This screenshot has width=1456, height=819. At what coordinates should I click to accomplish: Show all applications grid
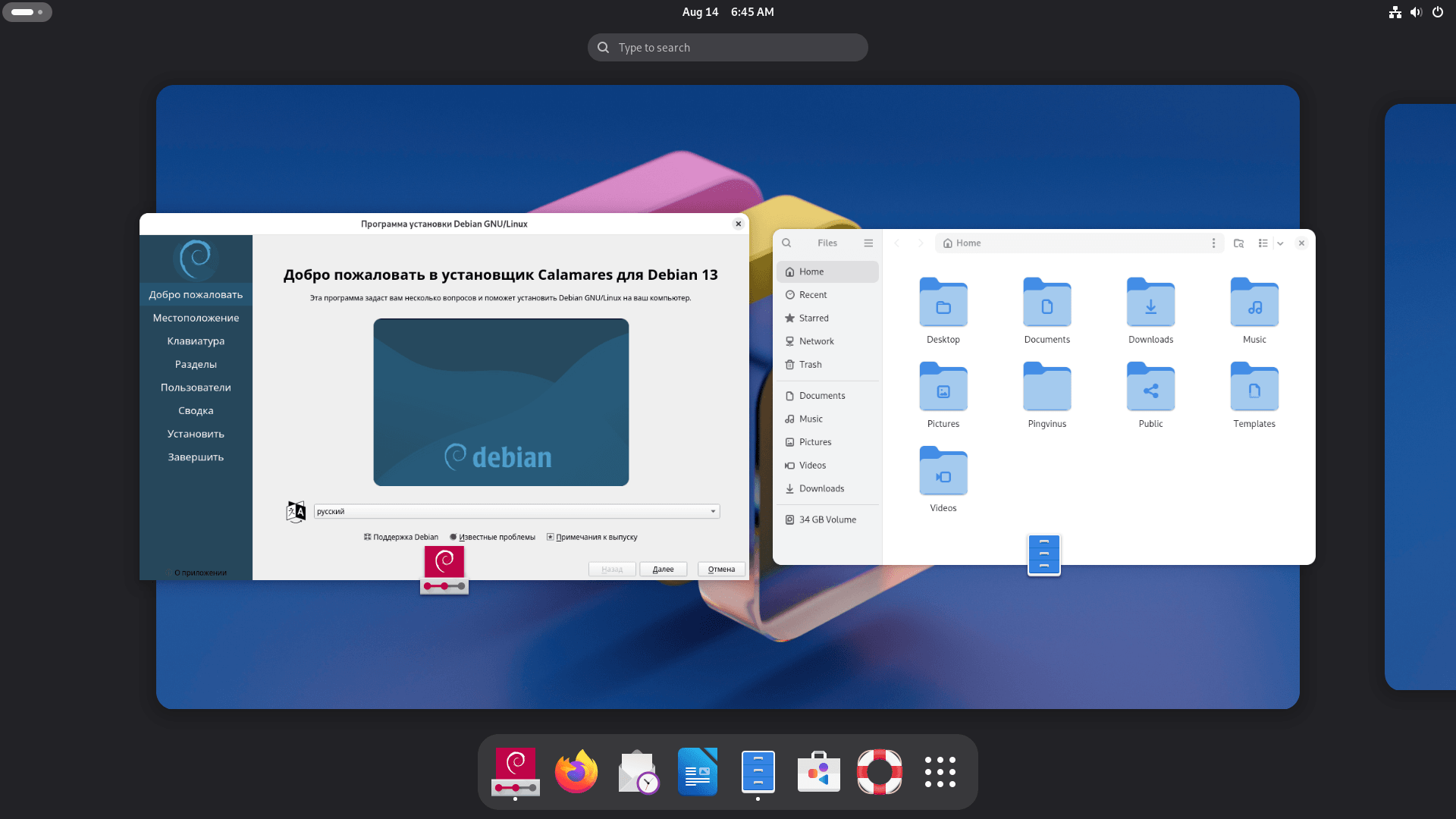point(940,772)
